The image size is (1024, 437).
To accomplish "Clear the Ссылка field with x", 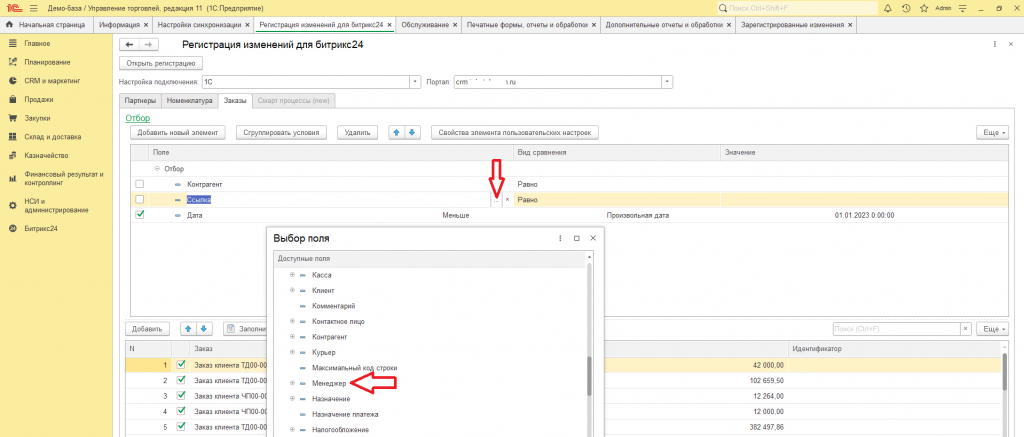I will [x=507, y=200].
